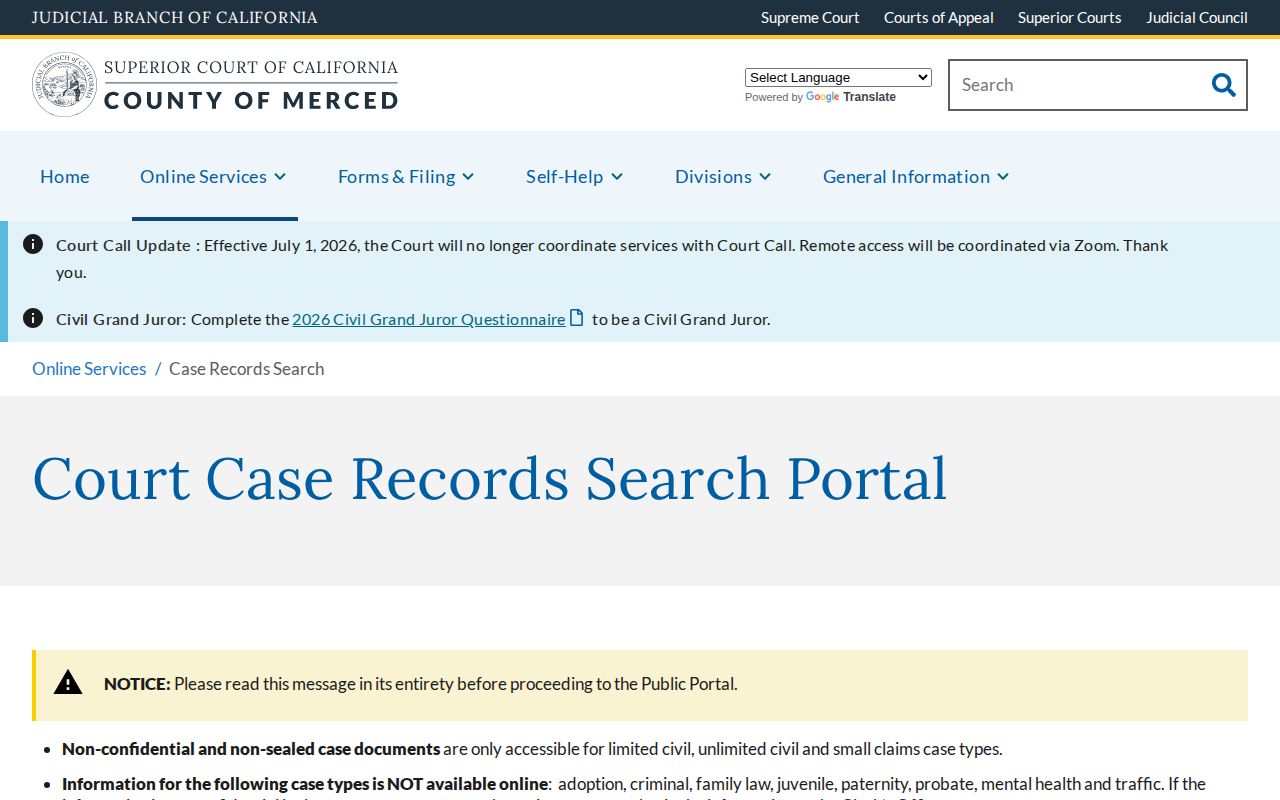Open 2026 Civil Grand Juror Questionnaire link

(x=429, y=319)
